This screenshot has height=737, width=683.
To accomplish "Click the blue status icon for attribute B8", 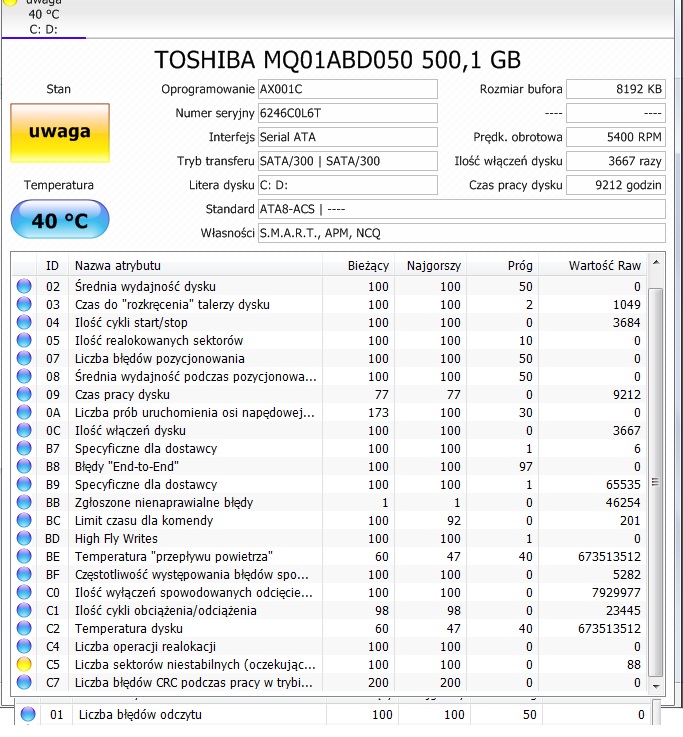I will 24,466.
